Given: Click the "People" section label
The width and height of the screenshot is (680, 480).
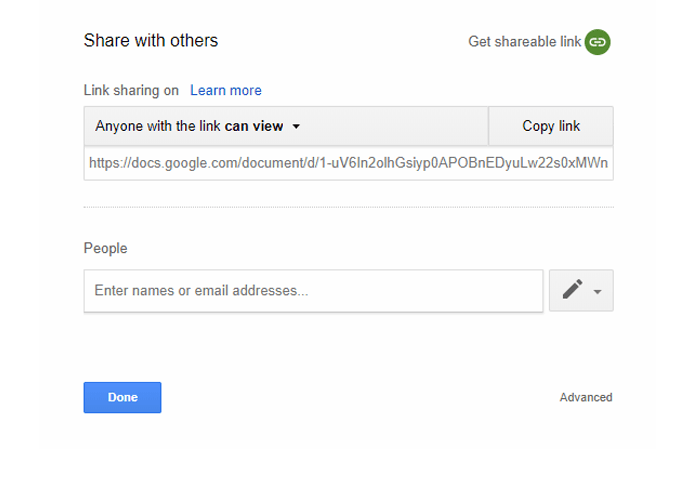Looking at the screenshot, I should [106, 248].
